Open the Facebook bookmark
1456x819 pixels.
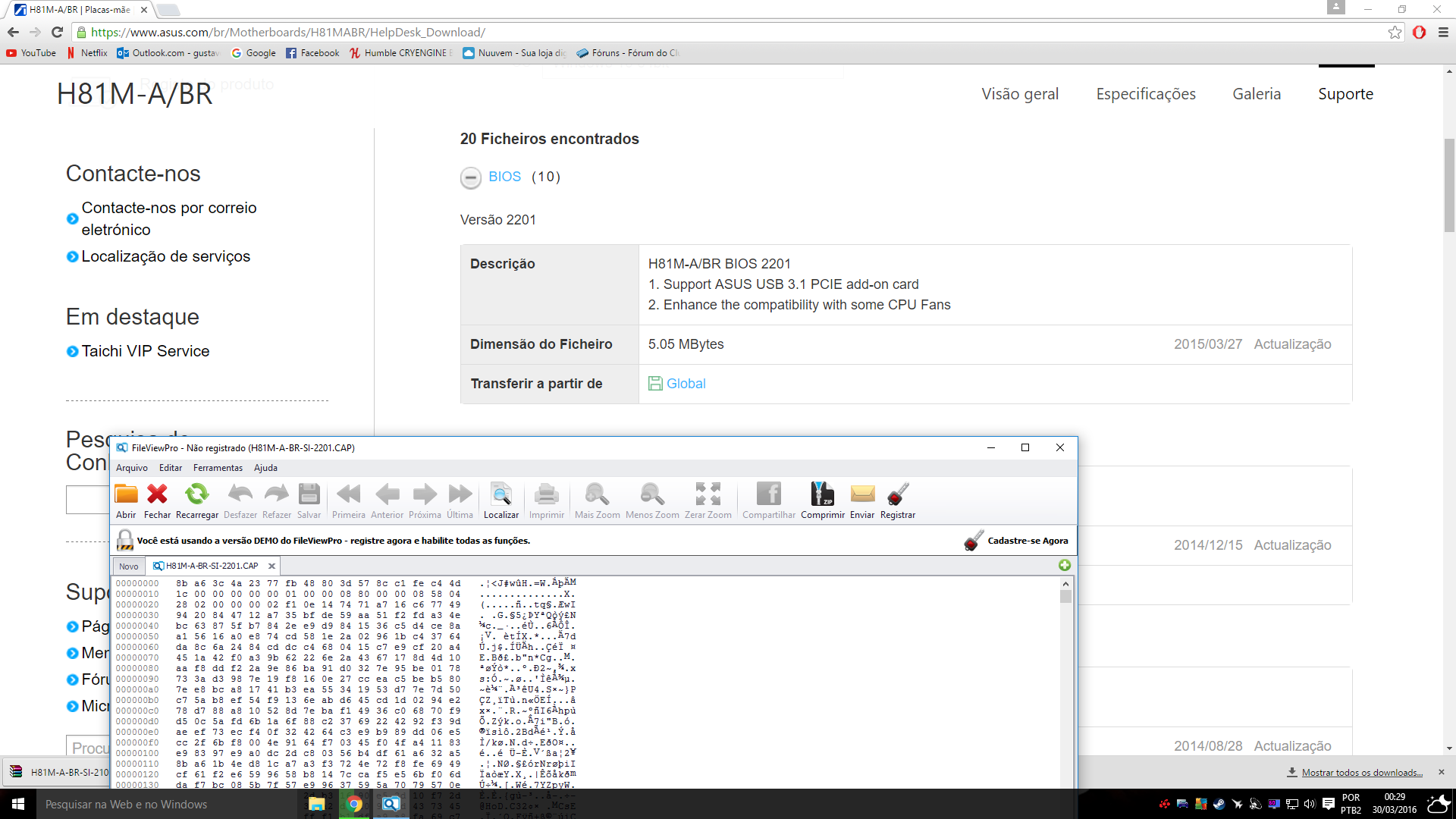(x=312, y=53)
